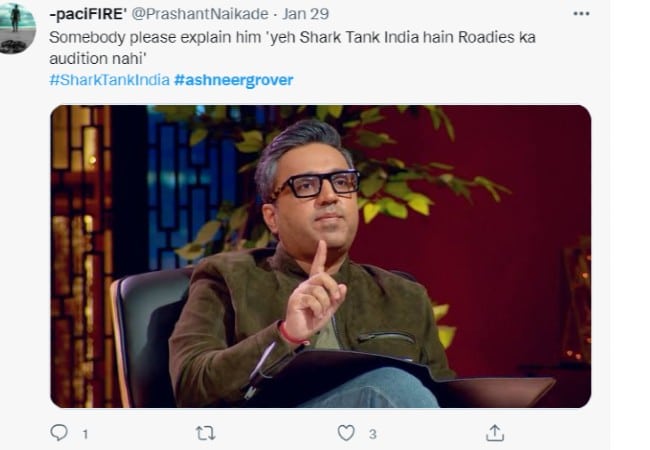
Task: Open the share upload arrow icon
Action: (x=495, y=433)
